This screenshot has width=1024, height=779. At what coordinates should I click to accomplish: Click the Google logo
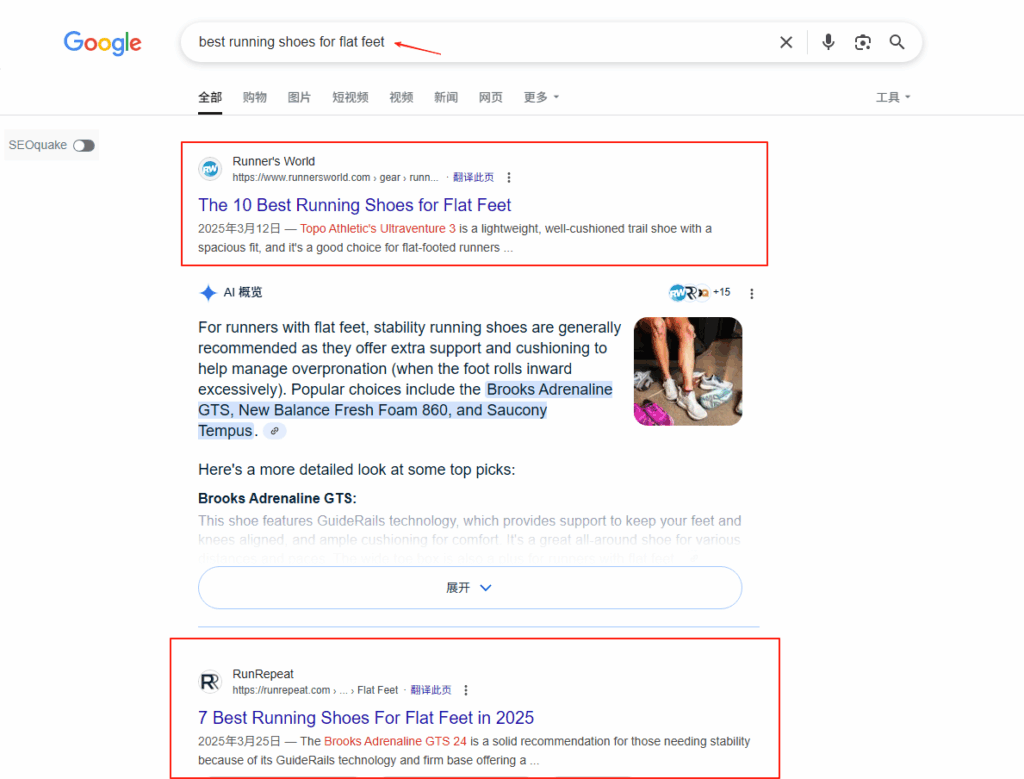tap(102, 43)
